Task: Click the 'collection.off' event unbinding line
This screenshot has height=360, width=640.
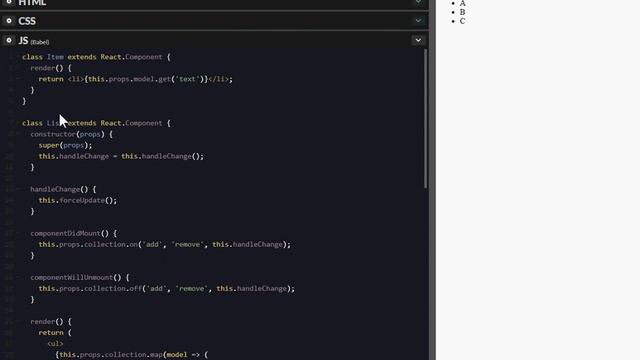Action: [x=167, y=289]
